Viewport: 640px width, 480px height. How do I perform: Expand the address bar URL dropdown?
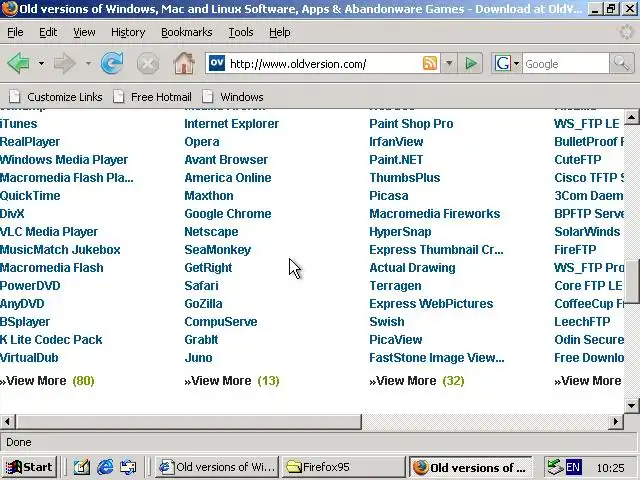(449, 63)
